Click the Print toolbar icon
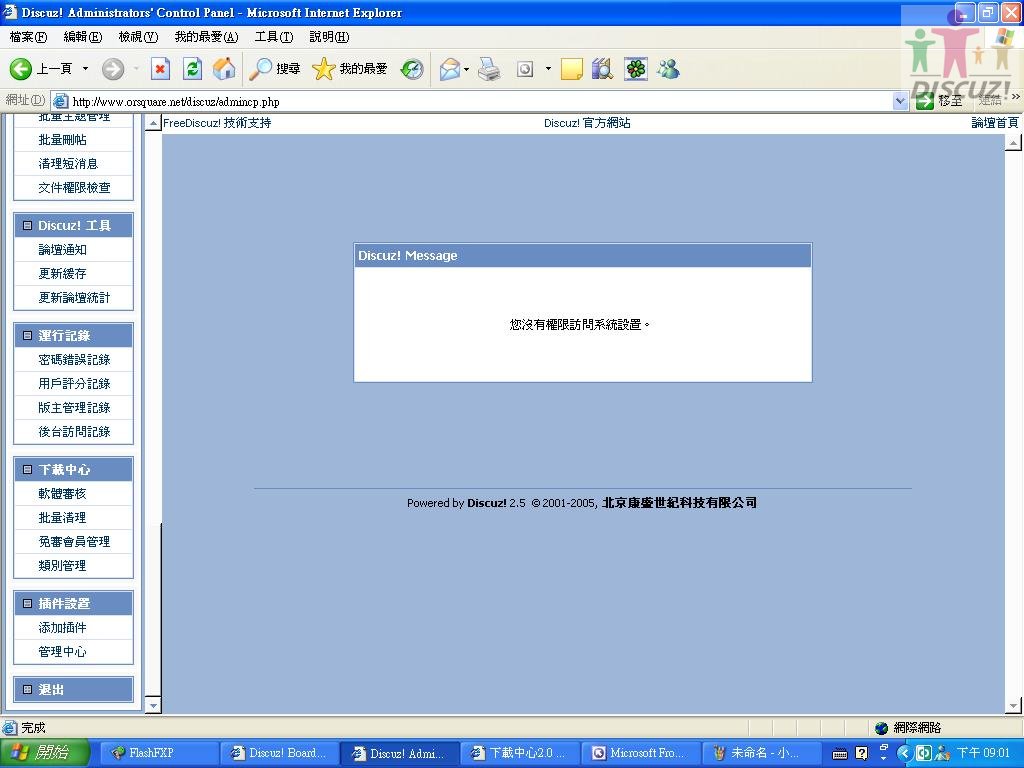 [x=489, y=69]
